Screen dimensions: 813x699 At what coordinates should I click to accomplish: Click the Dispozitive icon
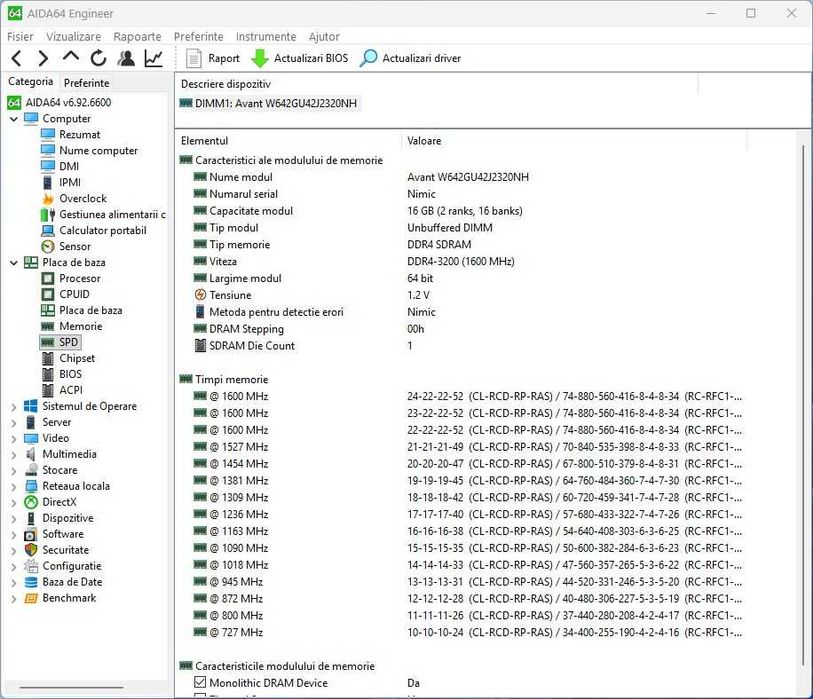31,519
